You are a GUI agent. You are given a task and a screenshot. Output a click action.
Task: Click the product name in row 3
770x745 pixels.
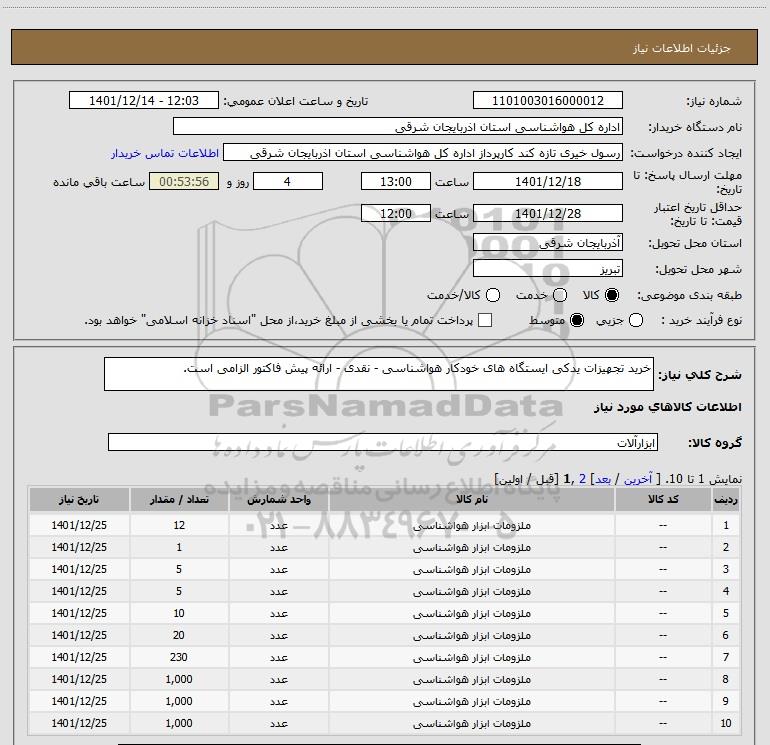(x=471, y=569)
